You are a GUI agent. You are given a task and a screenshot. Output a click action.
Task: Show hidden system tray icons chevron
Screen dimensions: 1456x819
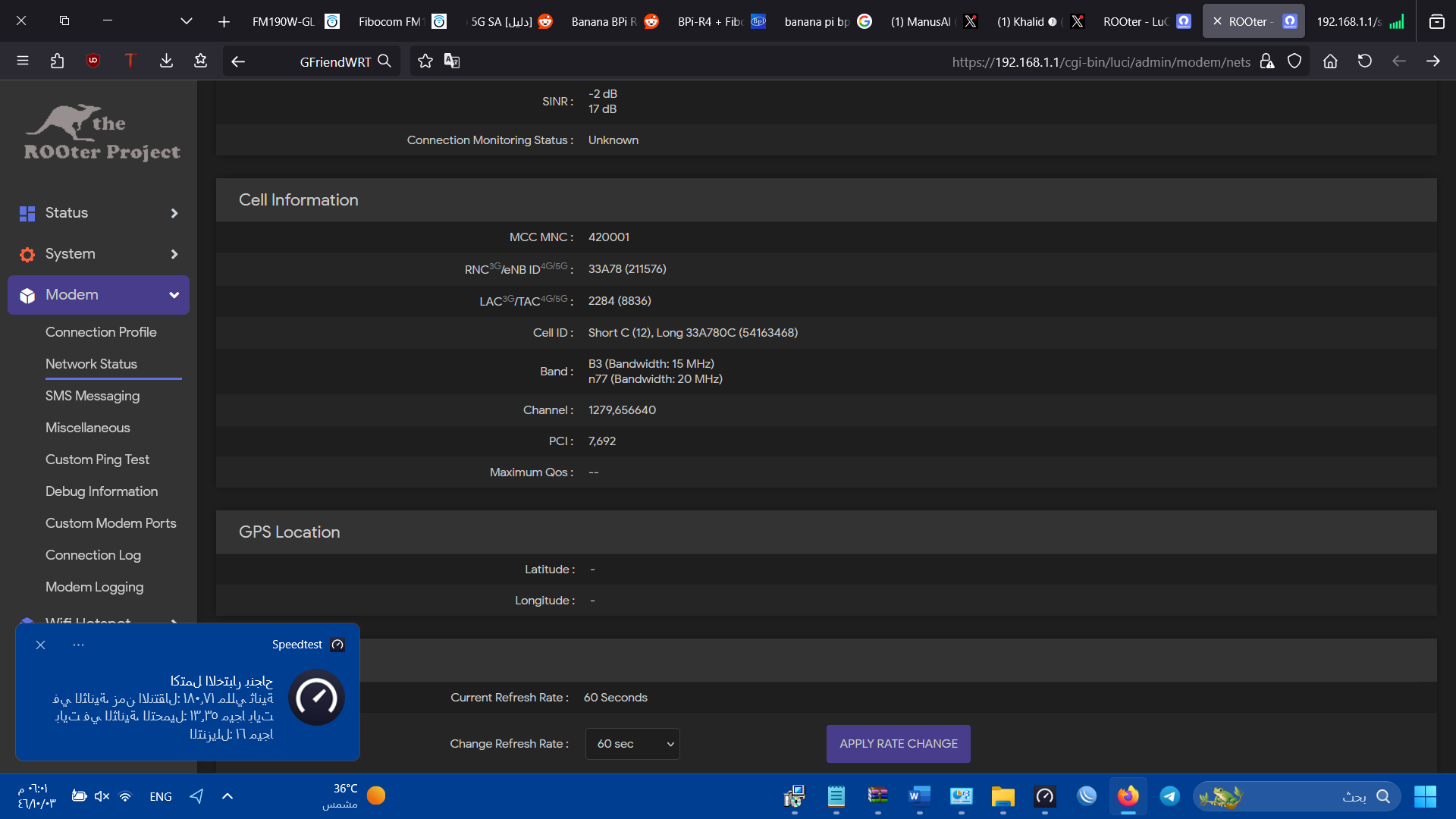coord(227,796)
